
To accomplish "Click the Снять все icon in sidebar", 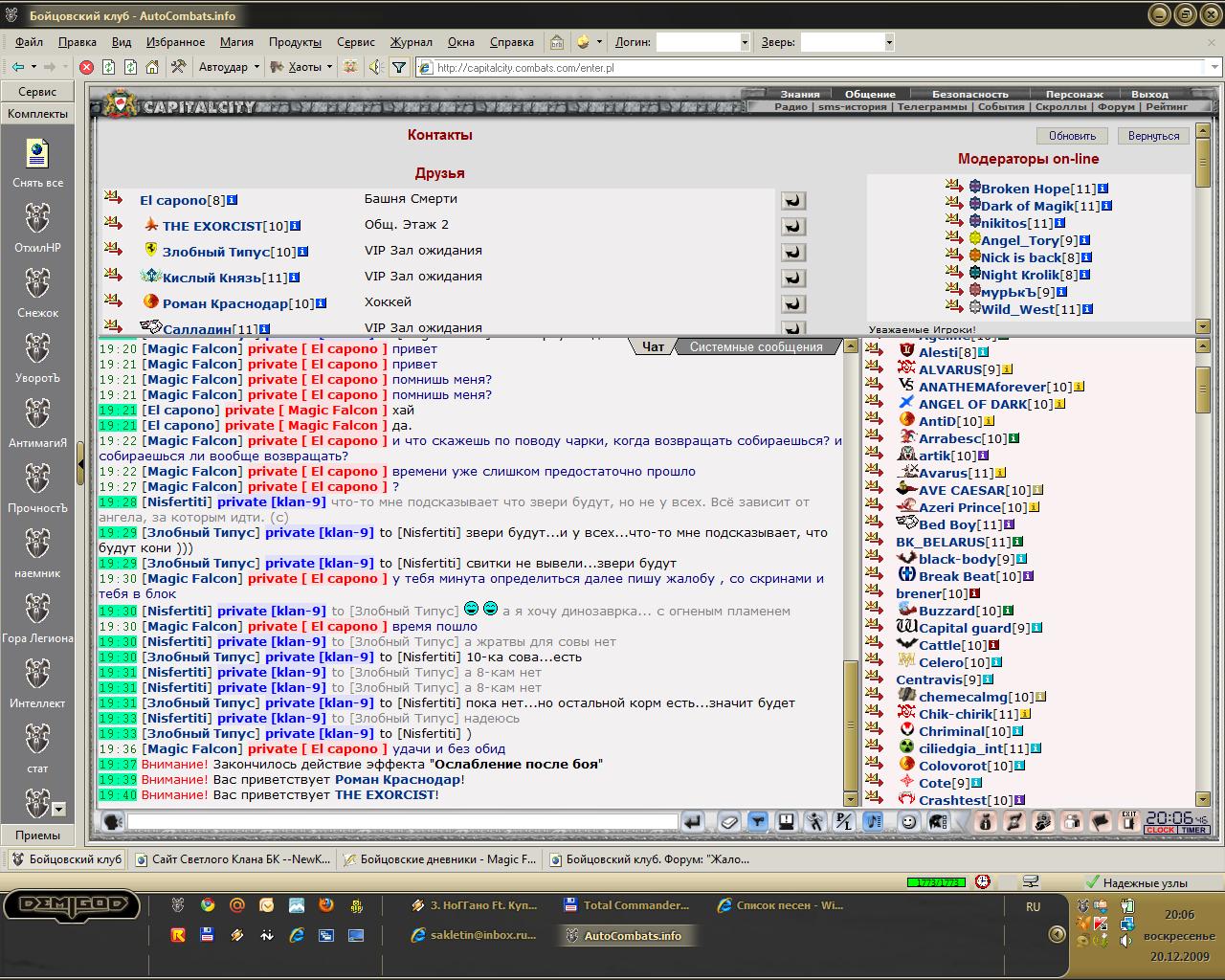I will click(x=37, y=153).
